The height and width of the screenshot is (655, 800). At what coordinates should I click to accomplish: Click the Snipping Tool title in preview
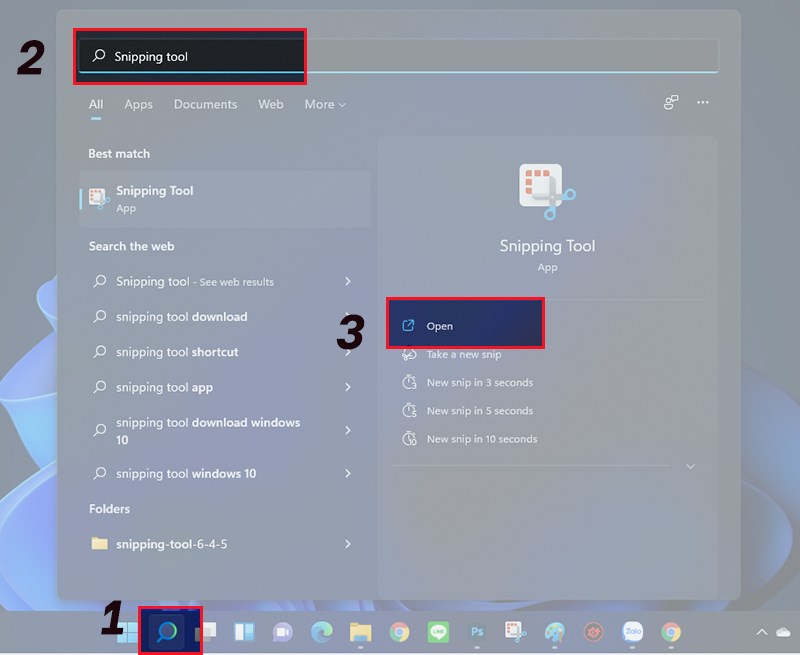click(547, 246)
